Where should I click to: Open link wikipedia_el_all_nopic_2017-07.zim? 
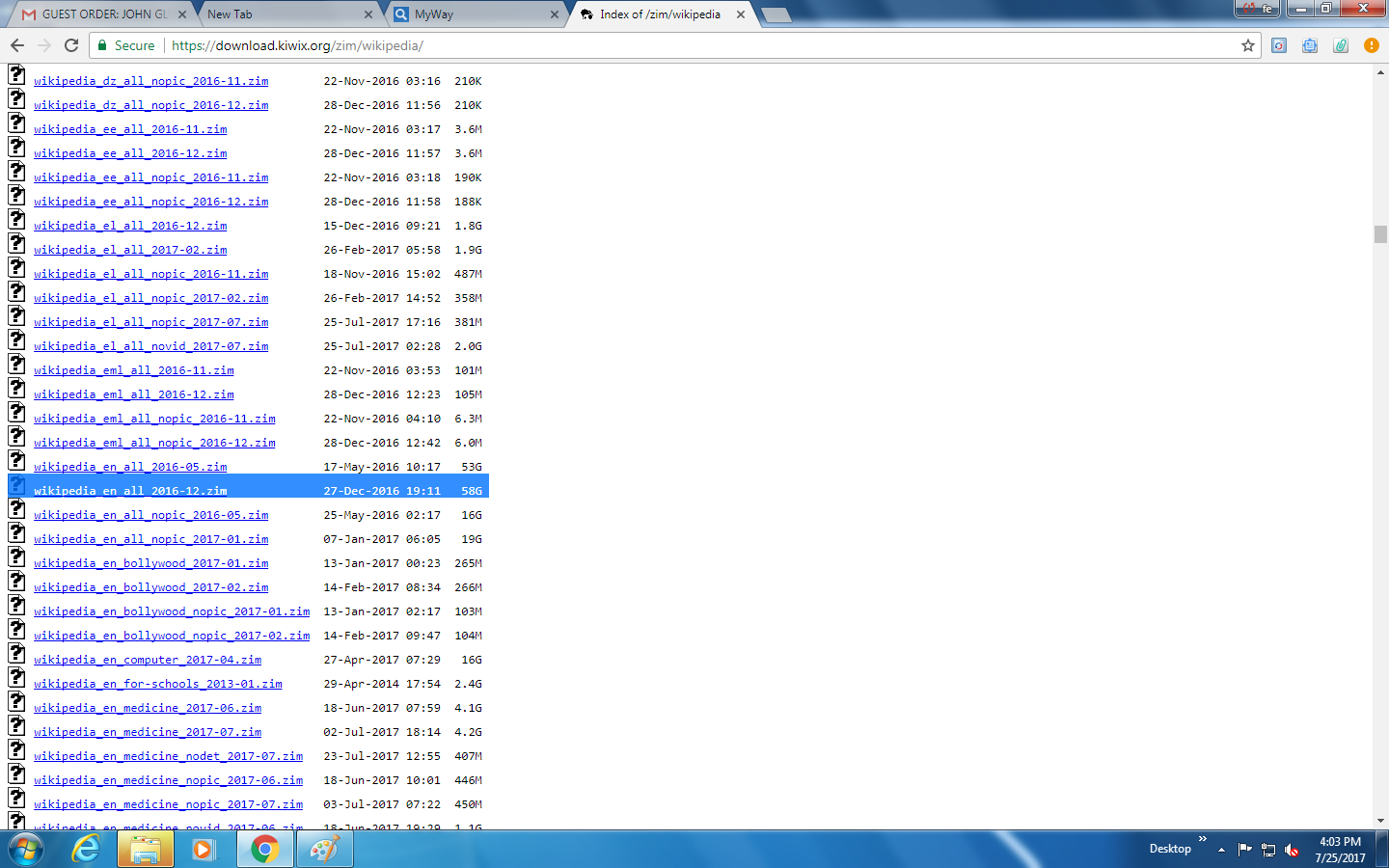tap(151, 322)
